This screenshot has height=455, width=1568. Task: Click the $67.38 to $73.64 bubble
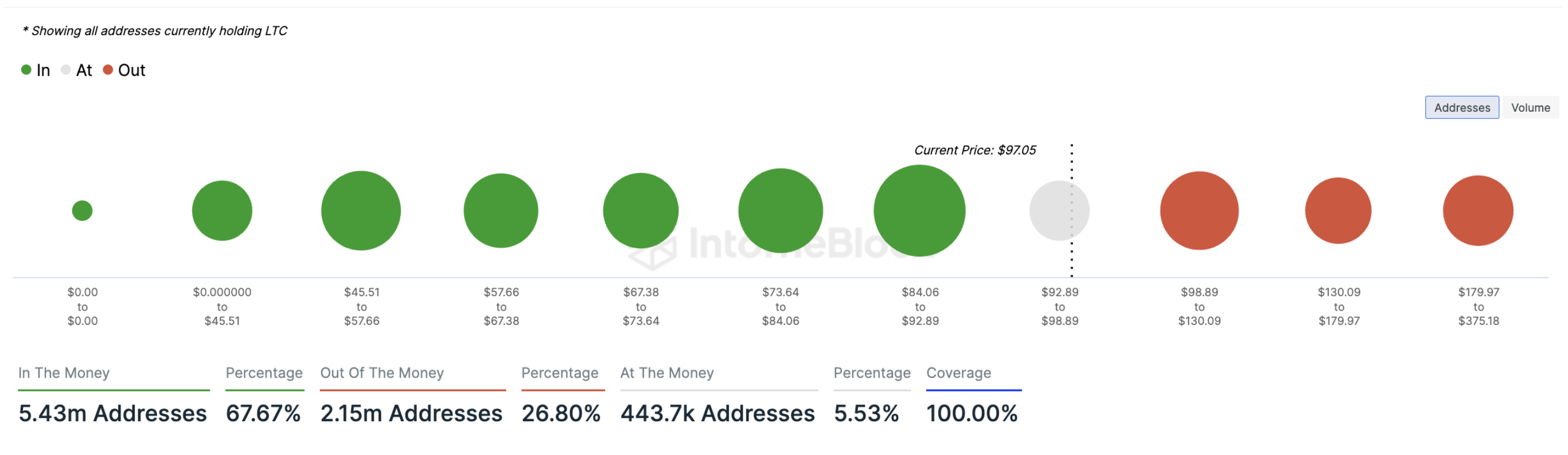click(x=641, y=211)
